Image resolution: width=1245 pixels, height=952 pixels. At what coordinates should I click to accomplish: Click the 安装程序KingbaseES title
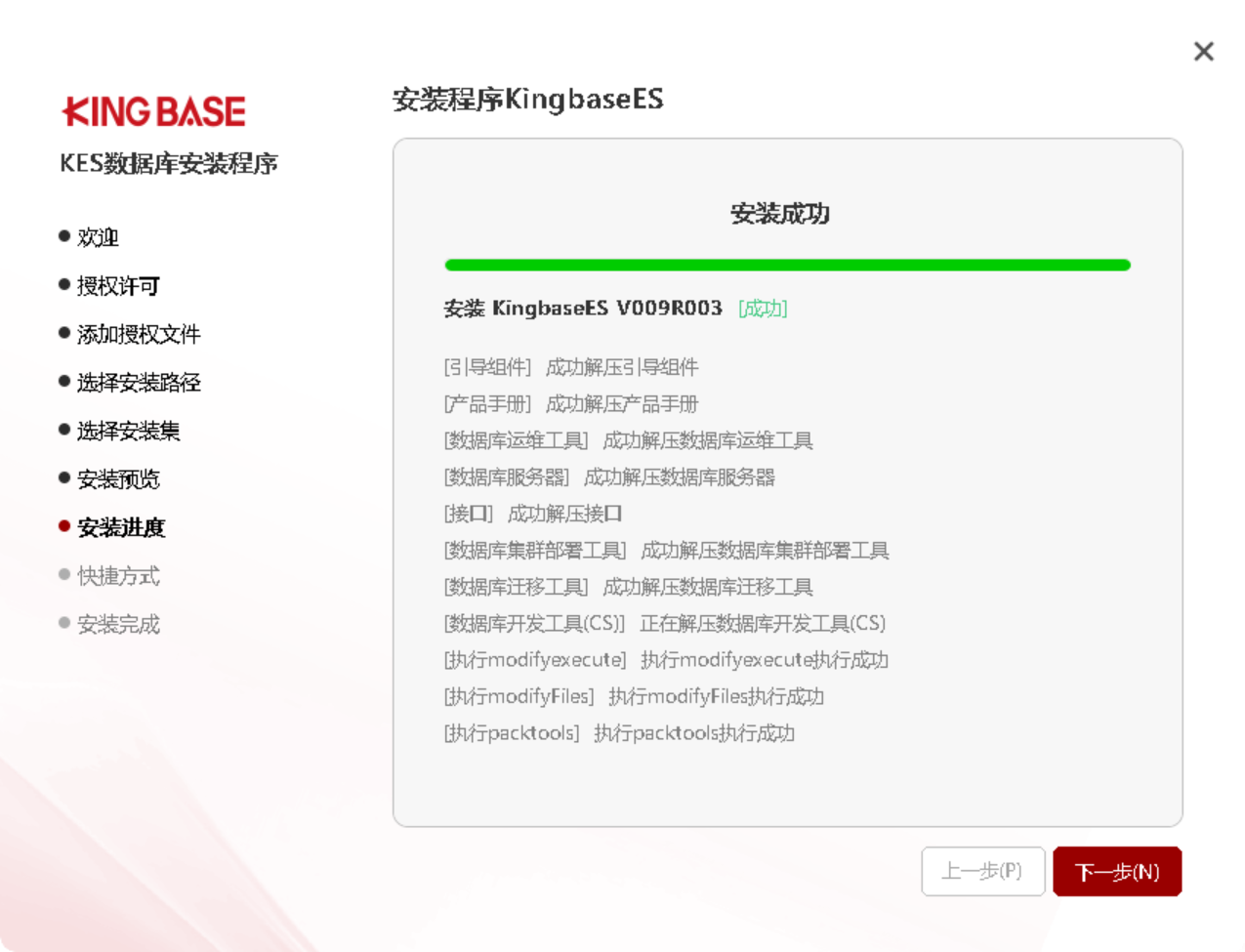(x=528, y=100)
